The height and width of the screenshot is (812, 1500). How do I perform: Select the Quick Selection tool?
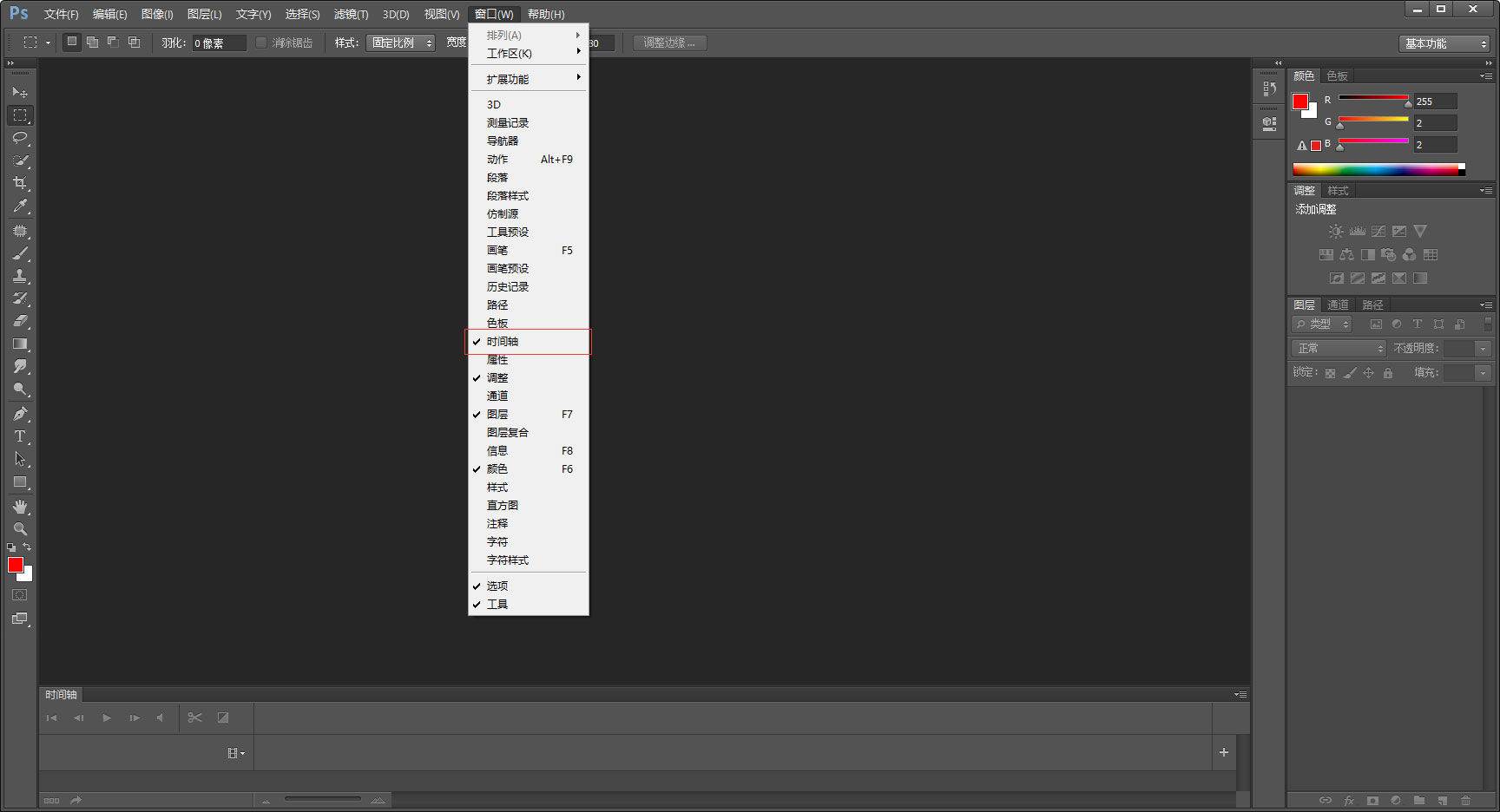point(20,160)
